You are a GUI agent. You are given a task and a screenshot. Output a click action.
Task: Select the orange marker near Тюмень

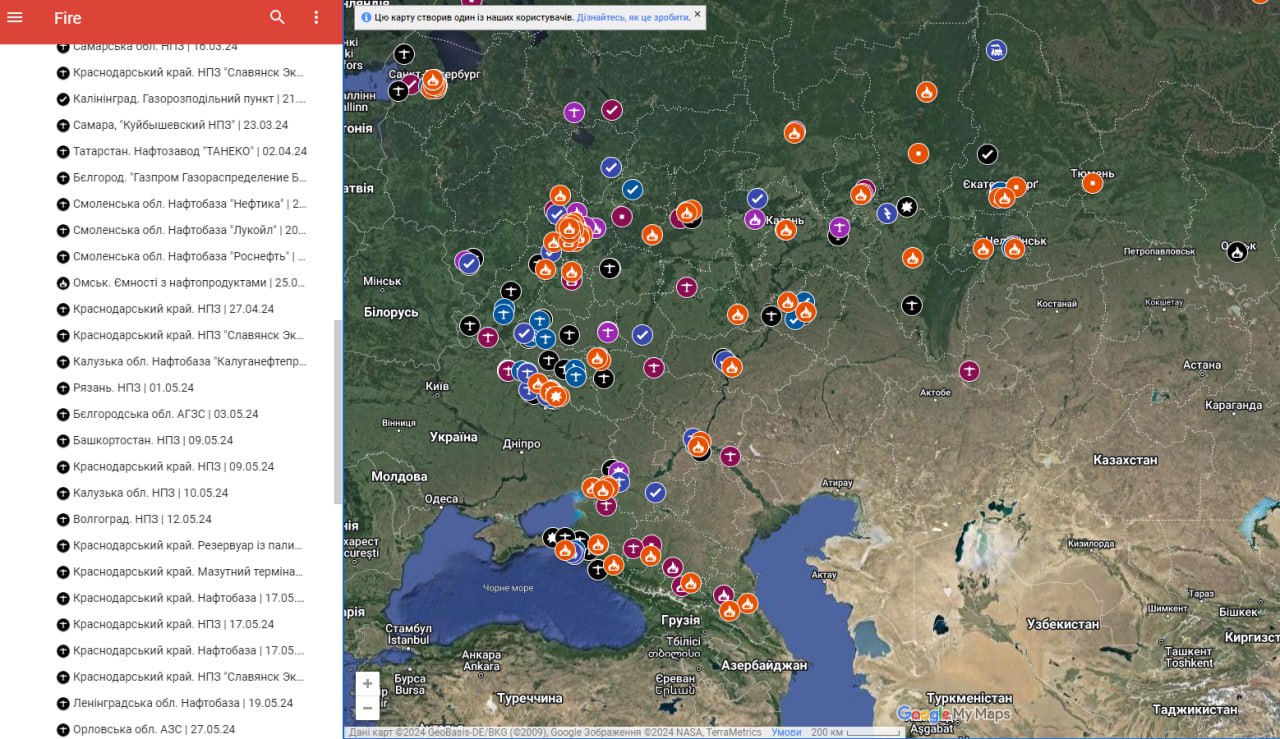click(1092, 183)
